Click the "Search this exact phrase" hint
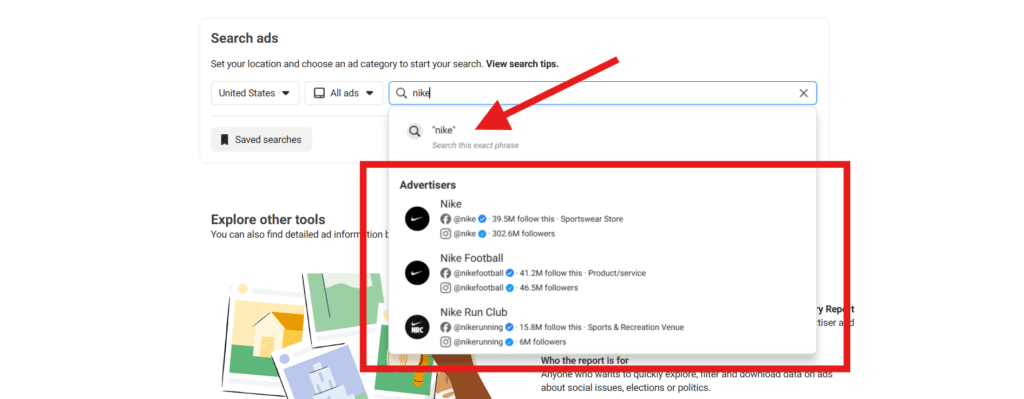 [x=475, y=145]
